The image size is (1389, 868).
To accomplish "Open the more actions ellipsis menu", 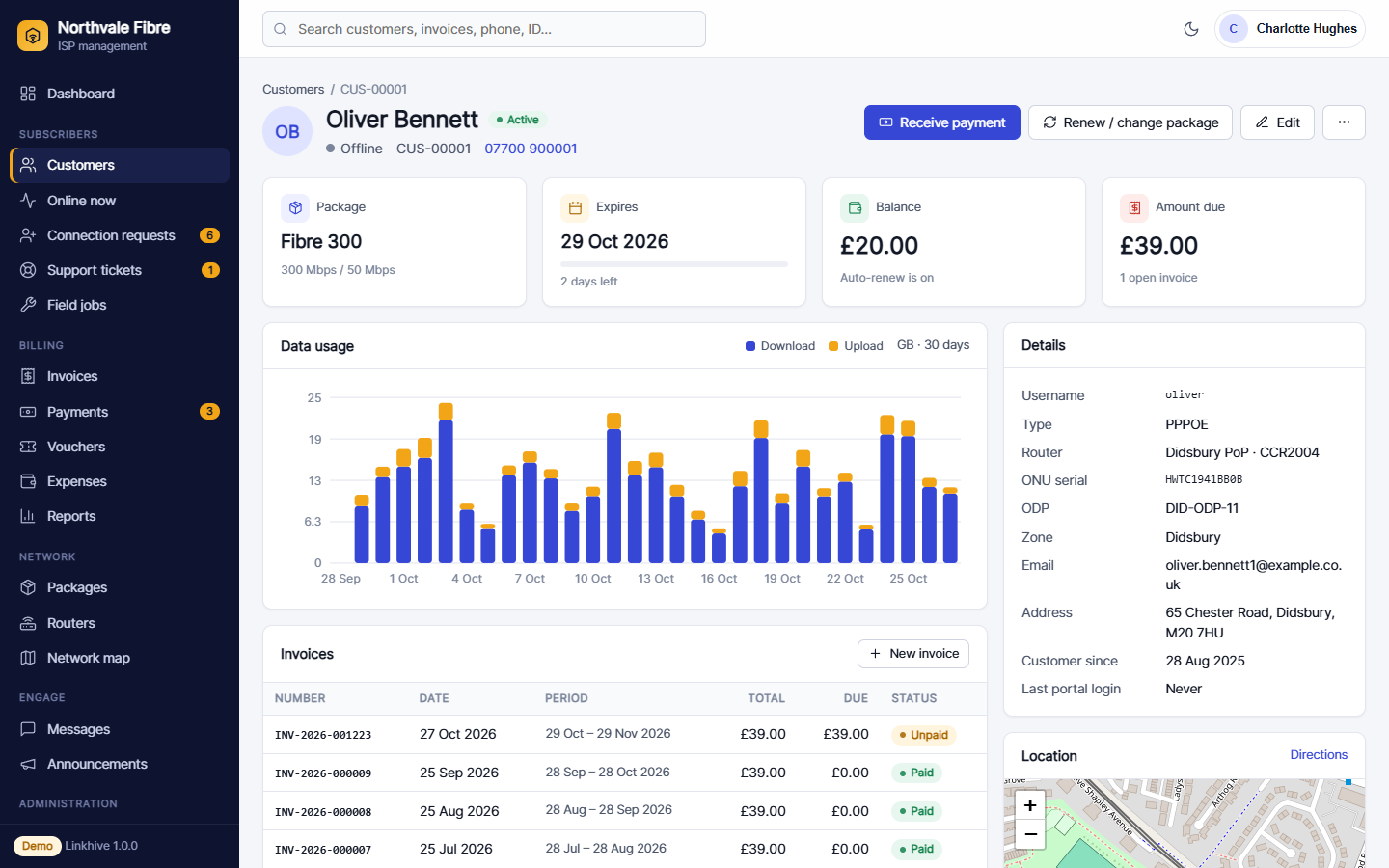I will (1344, 122).
